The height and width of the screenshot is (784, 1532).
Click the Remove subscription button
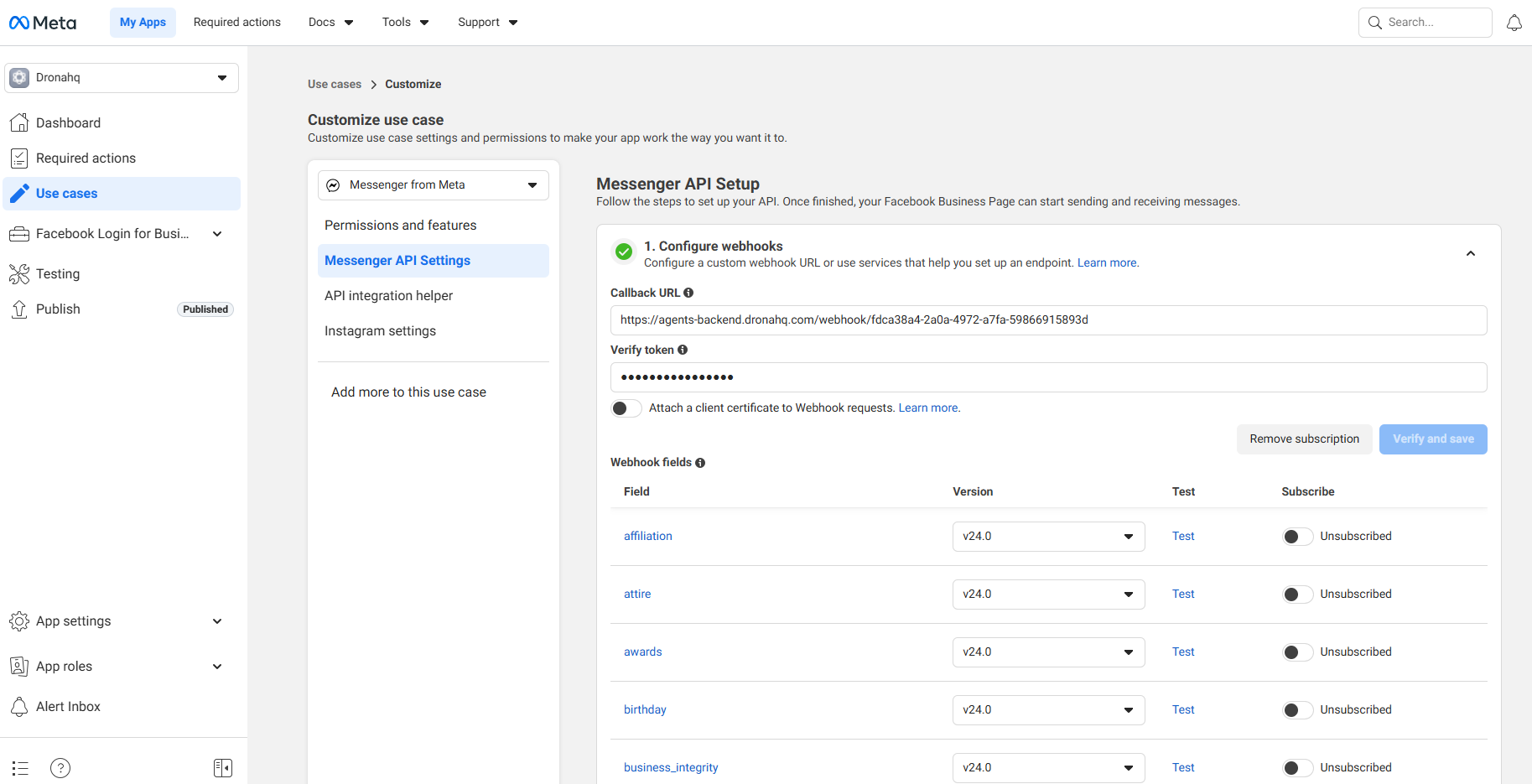click(x=1304, y=439)
